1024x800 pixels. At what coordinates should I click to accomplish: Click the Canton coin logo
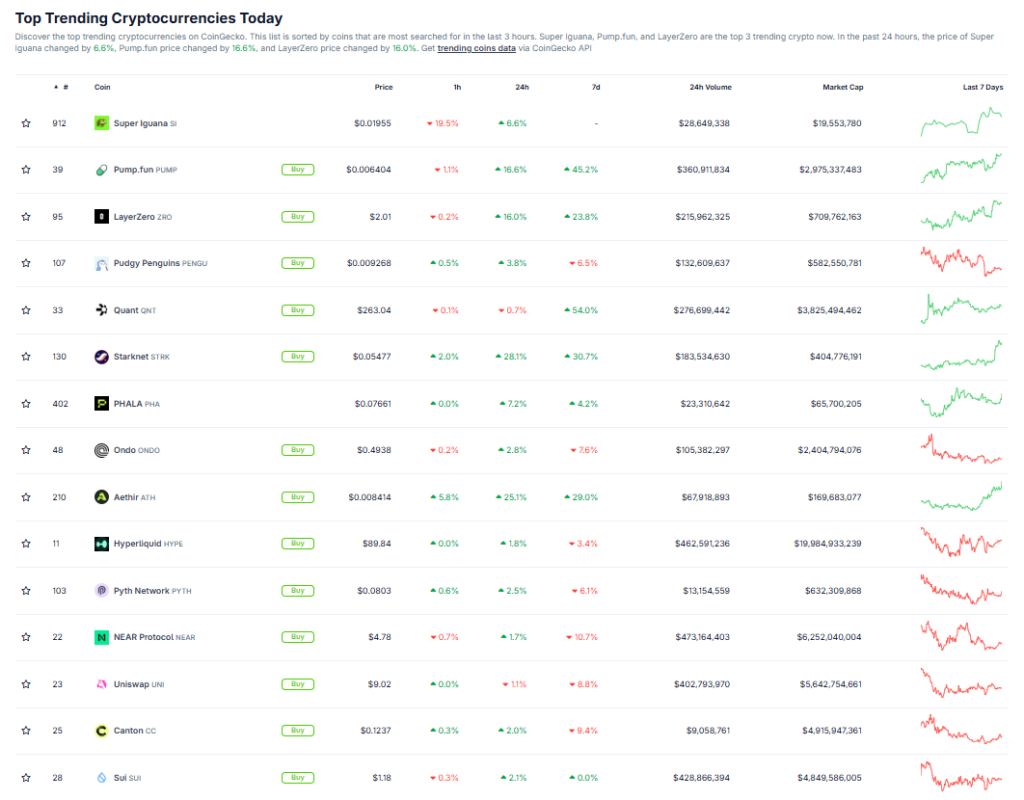point(101,731)
